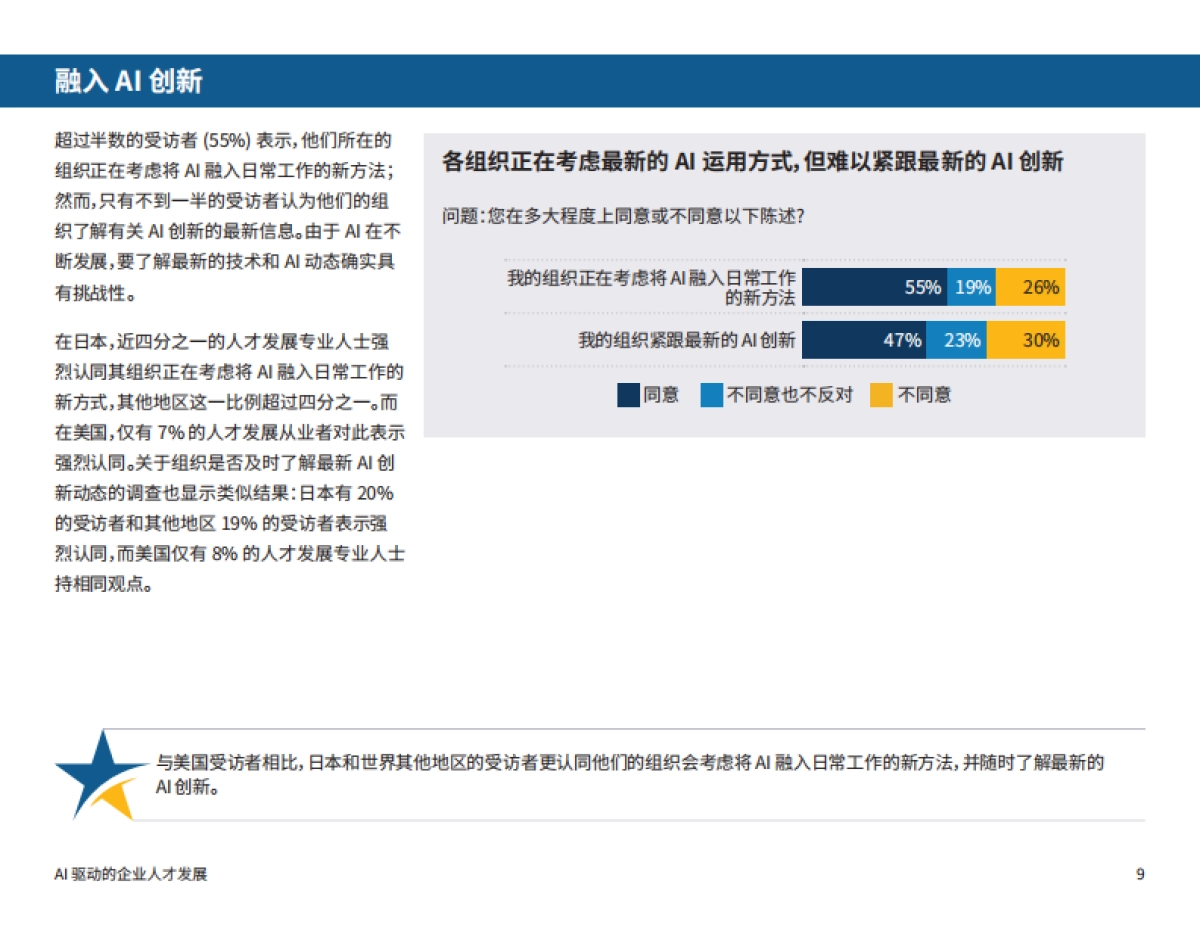Click the 19% light blue bar segment

pos(969,286)
